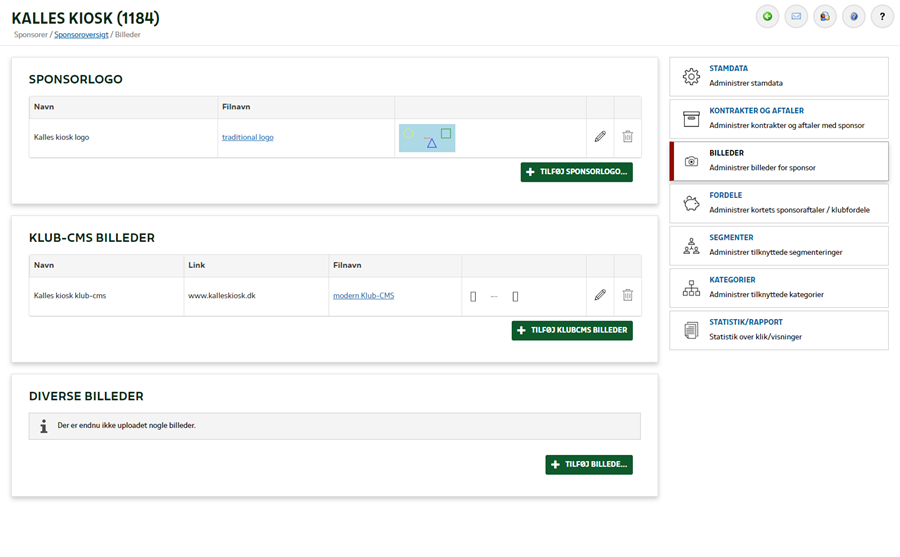Open Segmenter menu entry

(779, 246)
